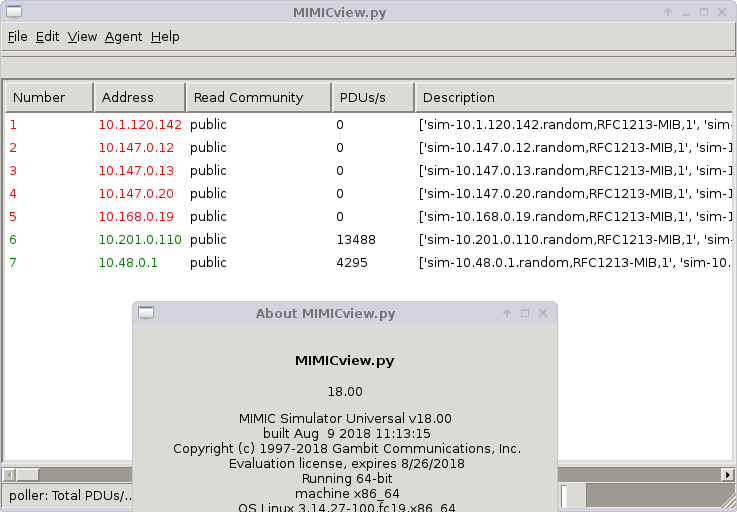
Task: Click the description of agent 10.147.0.20
Action: pyautogui.click(x=575, y=194)
